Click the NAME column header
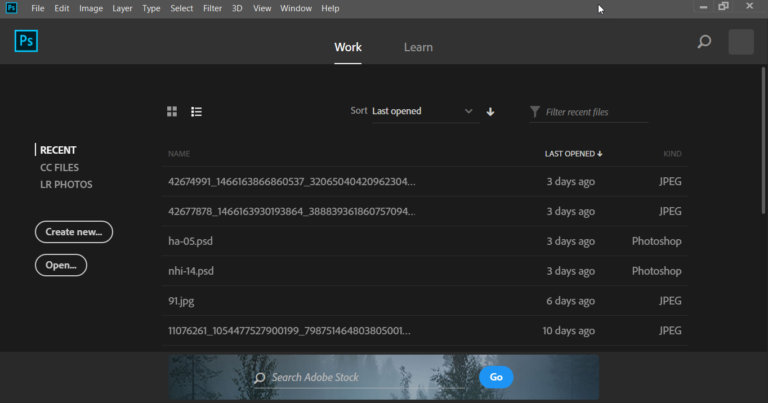Viewport: 768px width, 403px height. click(179, 154)
